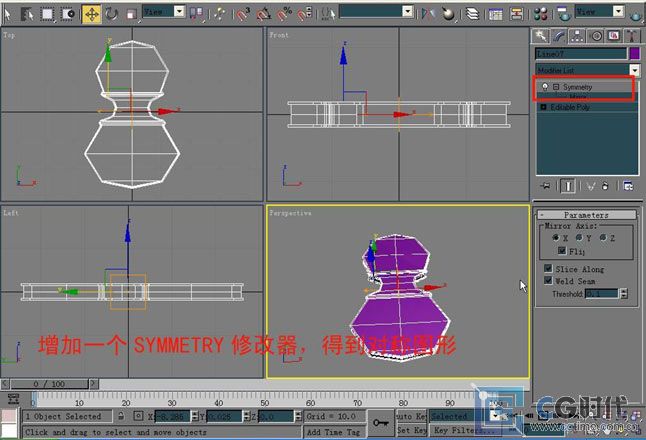Toggle Slice Along Mirror checkbox

pos(548,269)
